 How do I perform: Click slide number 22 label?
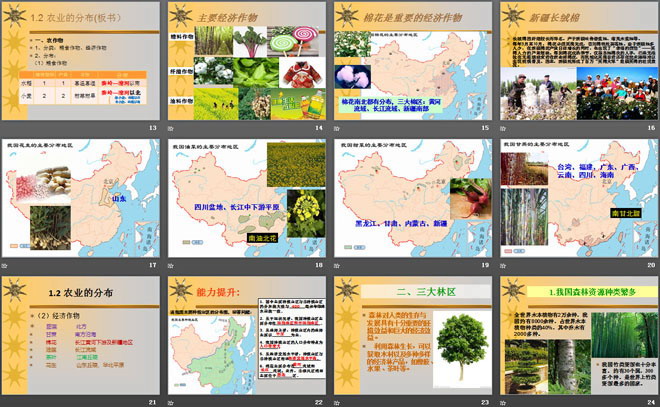coord(319,402)
